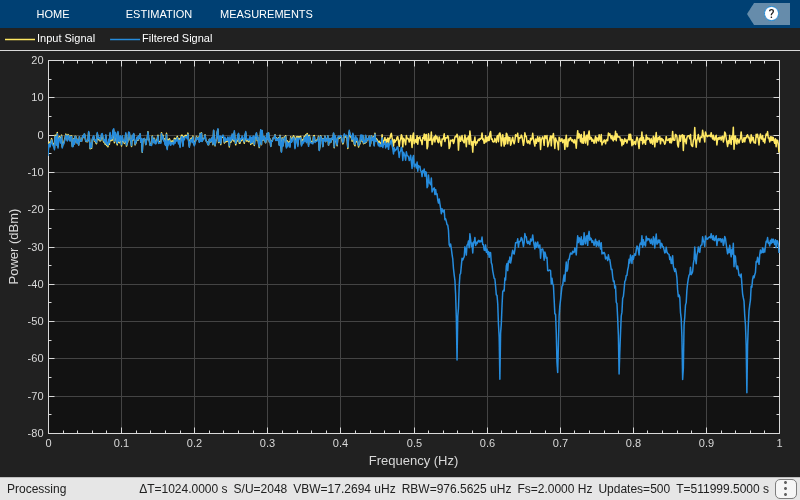The width and height of the screenshot is (800, 500).
Task: Click the yellow Input Signal legend line
Action: click(x=20, y=39)
